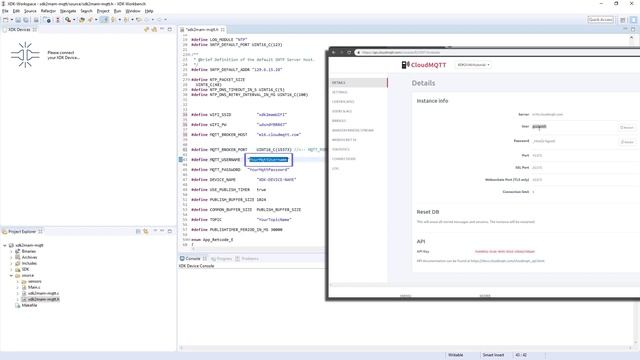Expand the Includes node
The width and height of the screenshot is (640, 360).
(x=11, y=263)
